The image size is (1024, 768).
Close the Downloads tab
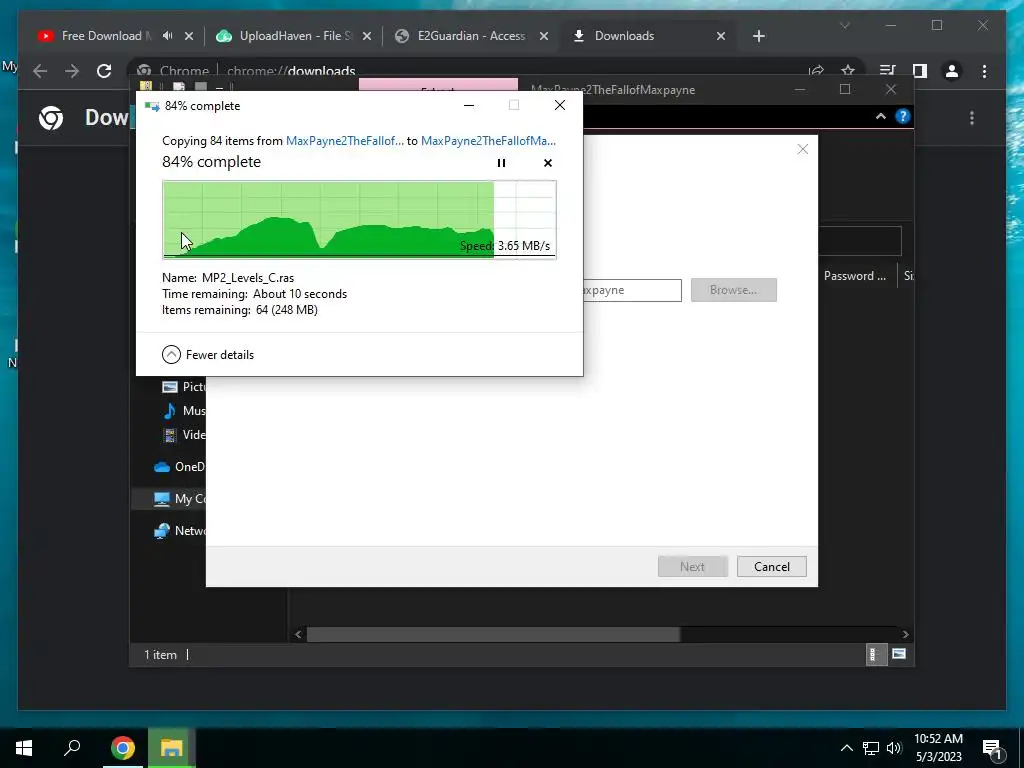click(x=721, y=37)
